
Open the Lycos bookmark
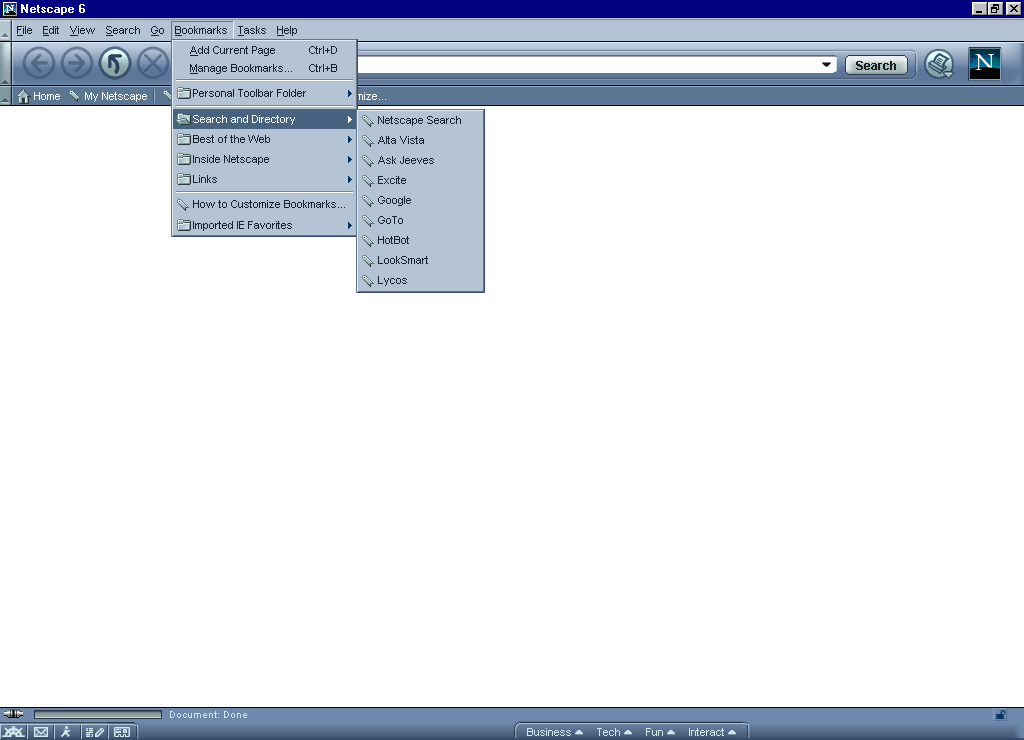[421, 280]
